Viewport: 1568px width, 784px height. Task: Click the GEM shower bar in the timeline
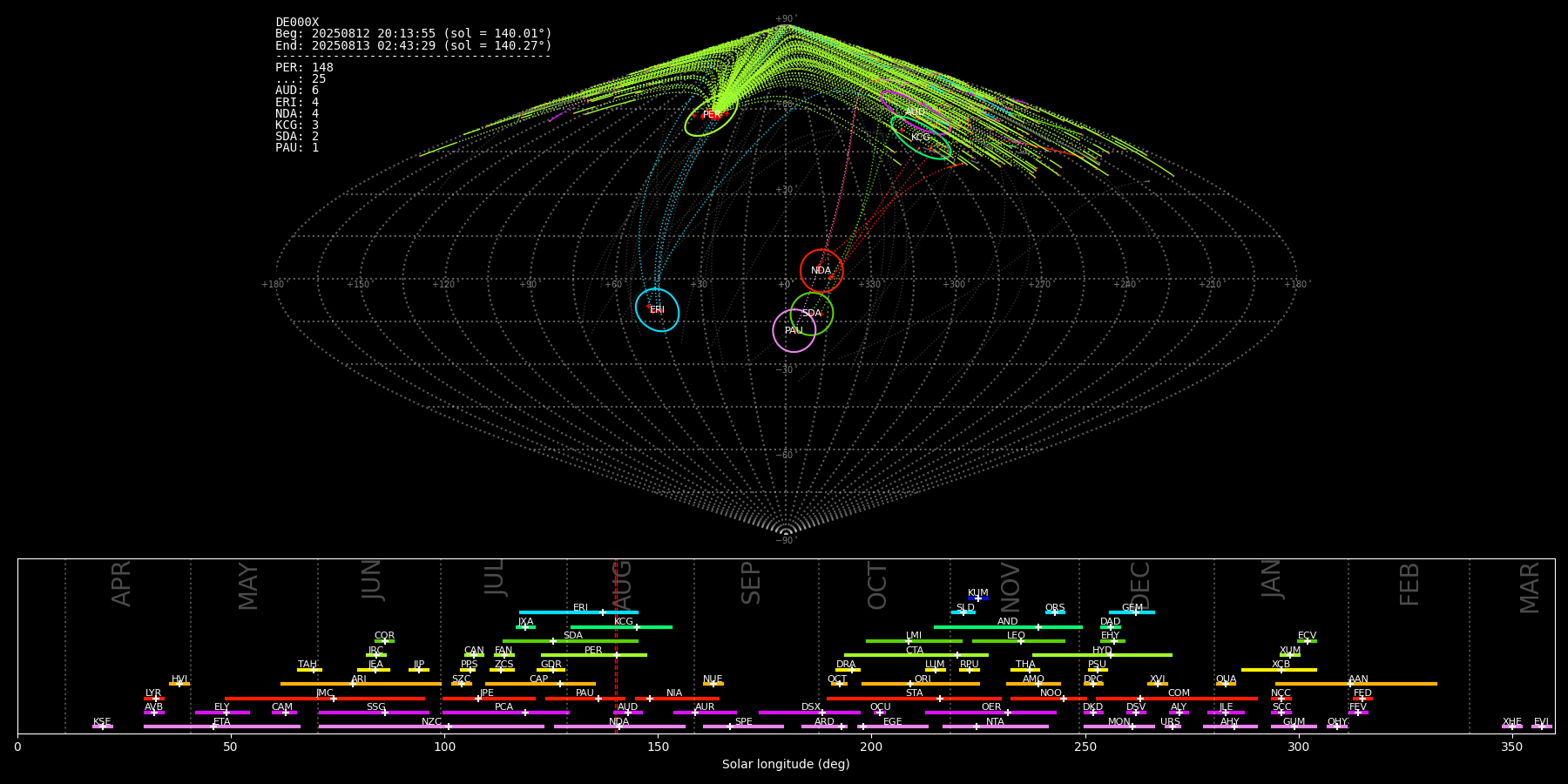click(1132, 612)
